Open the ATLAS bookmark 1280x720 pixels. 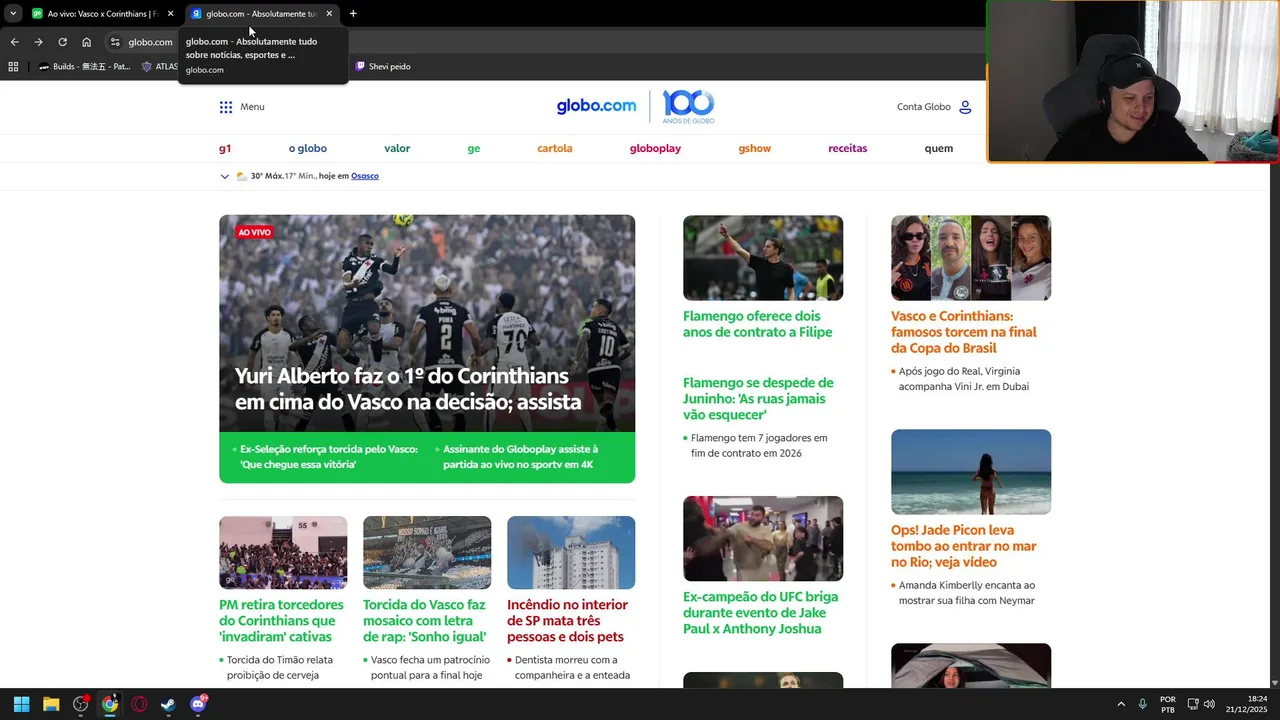[160, 67]
